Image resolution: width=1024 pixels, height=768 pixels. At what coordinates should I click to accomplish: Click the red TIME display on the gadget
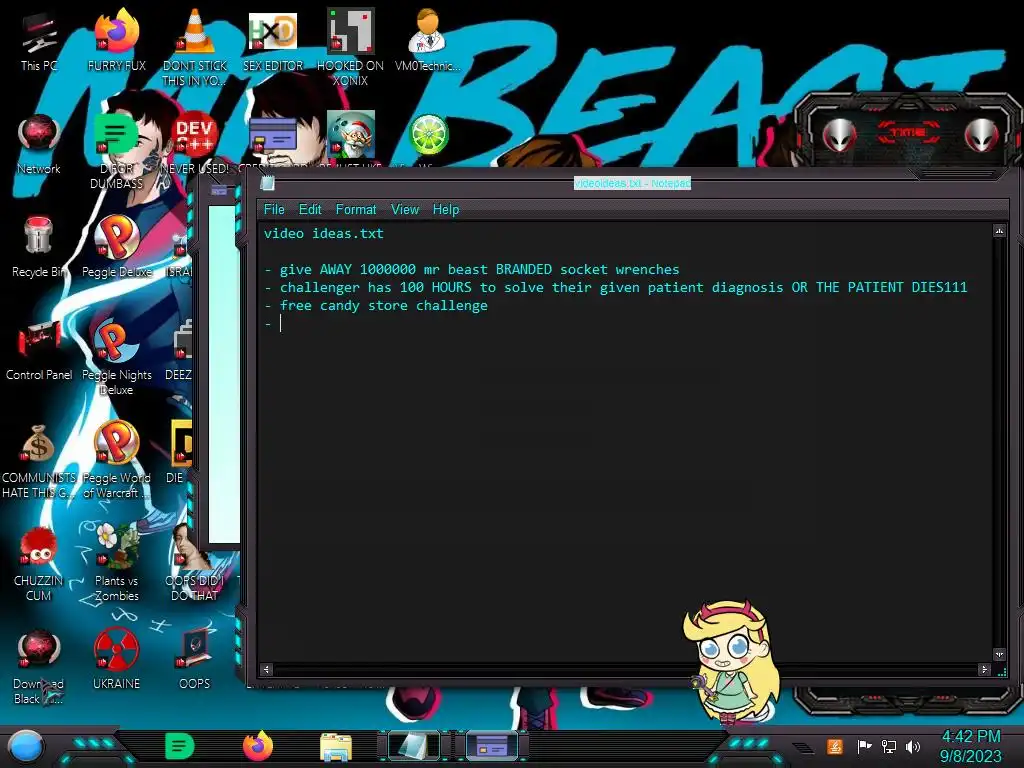[x=908, y=133]
